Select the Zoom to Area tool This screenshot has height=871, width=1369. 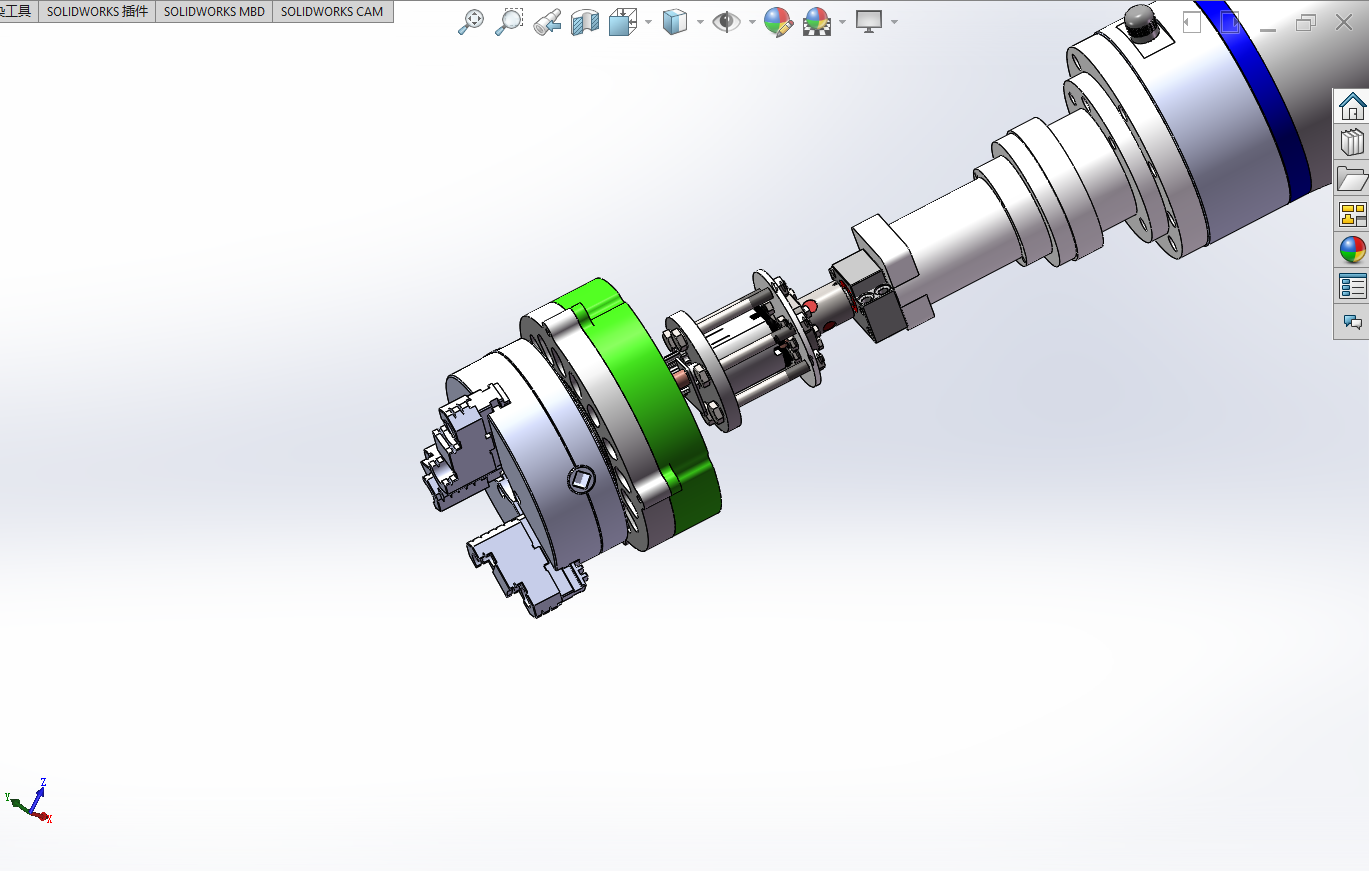(509, 22)
